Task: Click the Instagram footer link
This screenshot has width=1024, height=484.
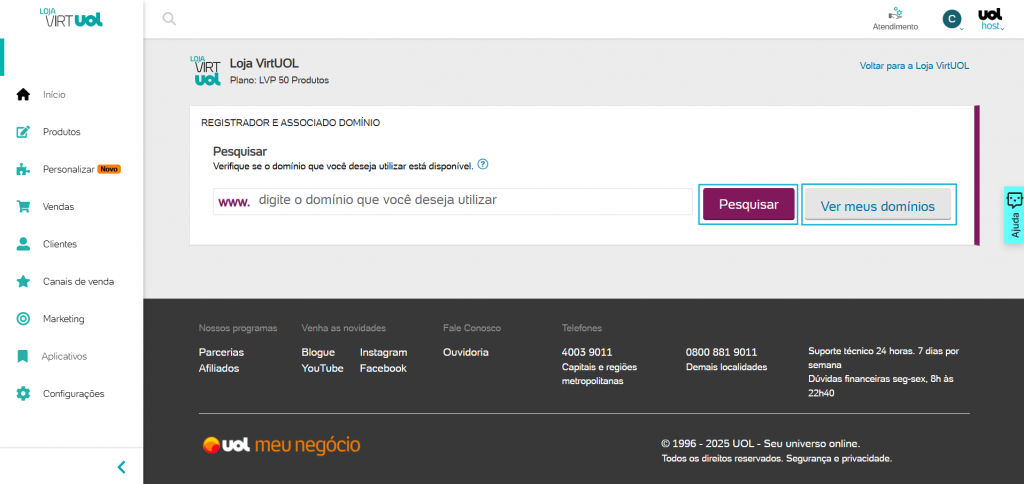Action: coord(383,352)
